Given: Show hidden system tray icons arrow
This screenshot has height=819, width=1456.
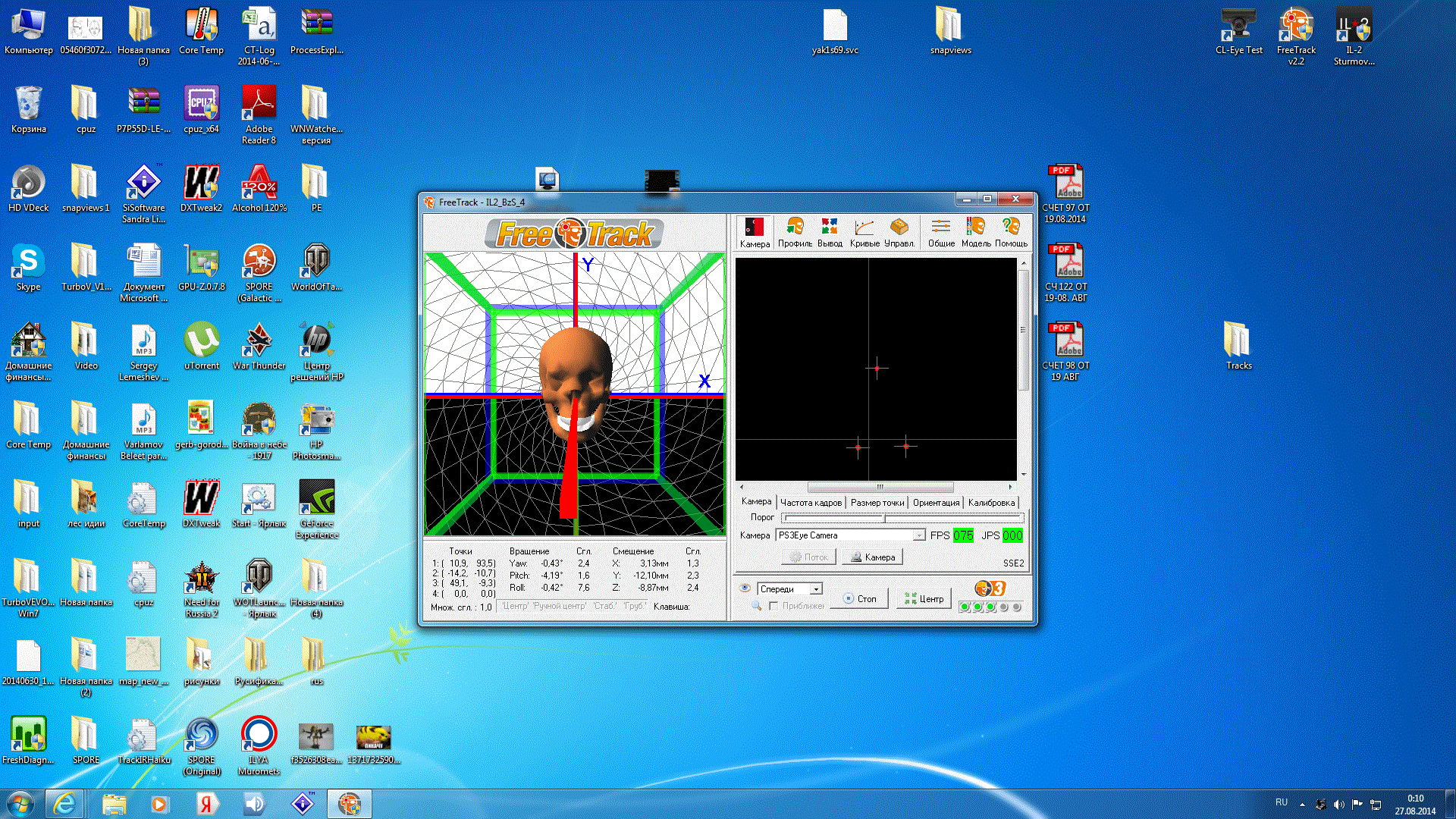Looking at the screenshot, I should [x=1302, y=804].
